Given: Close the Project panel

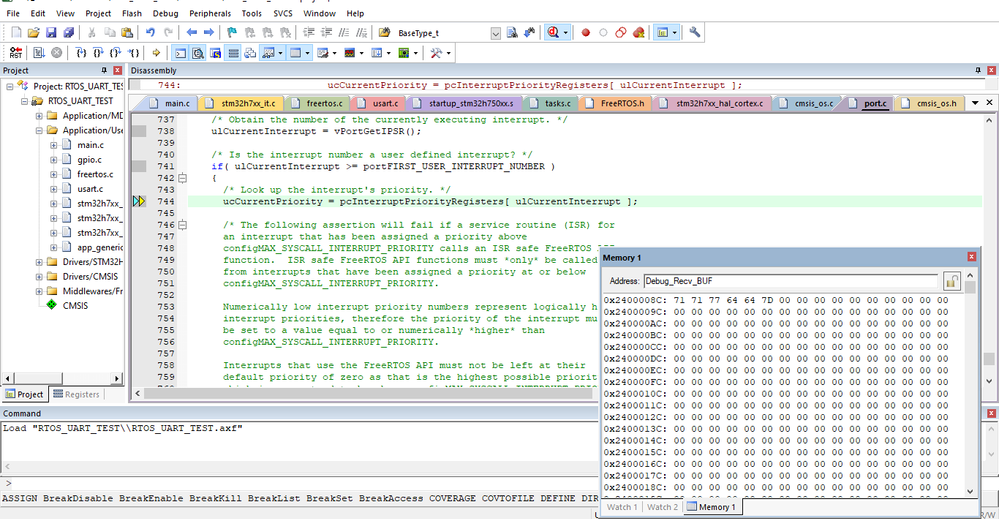Looking at the screenshot, I should click(117, 70).
